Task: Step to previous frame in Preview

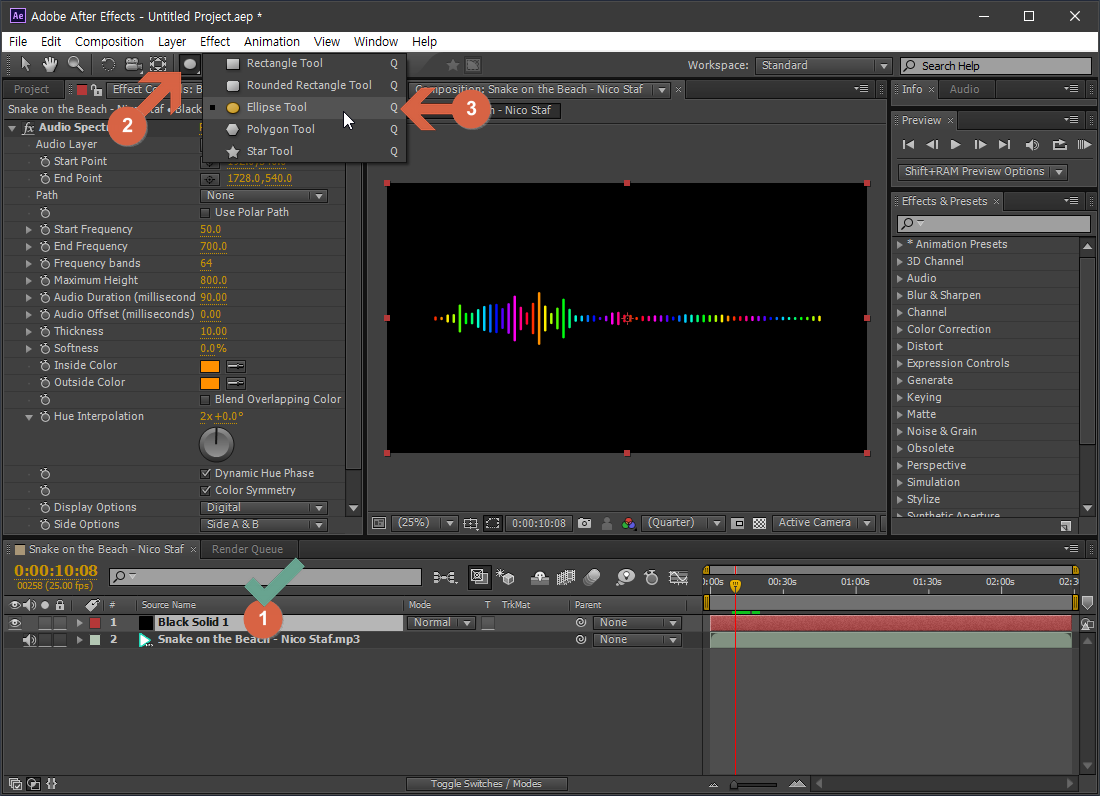Action: [932, 144]
